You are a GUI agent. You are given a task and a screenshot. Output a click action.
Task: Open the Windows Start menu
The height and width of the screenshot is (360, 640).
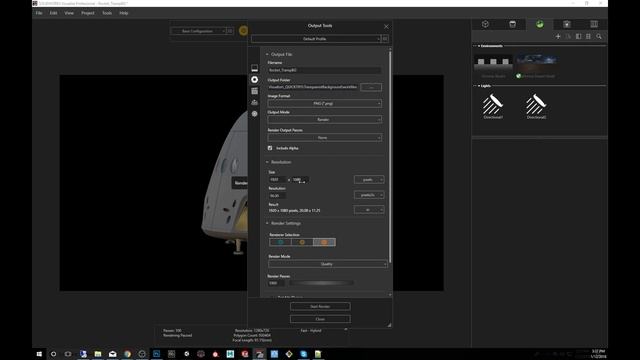[x=39, y=354]
